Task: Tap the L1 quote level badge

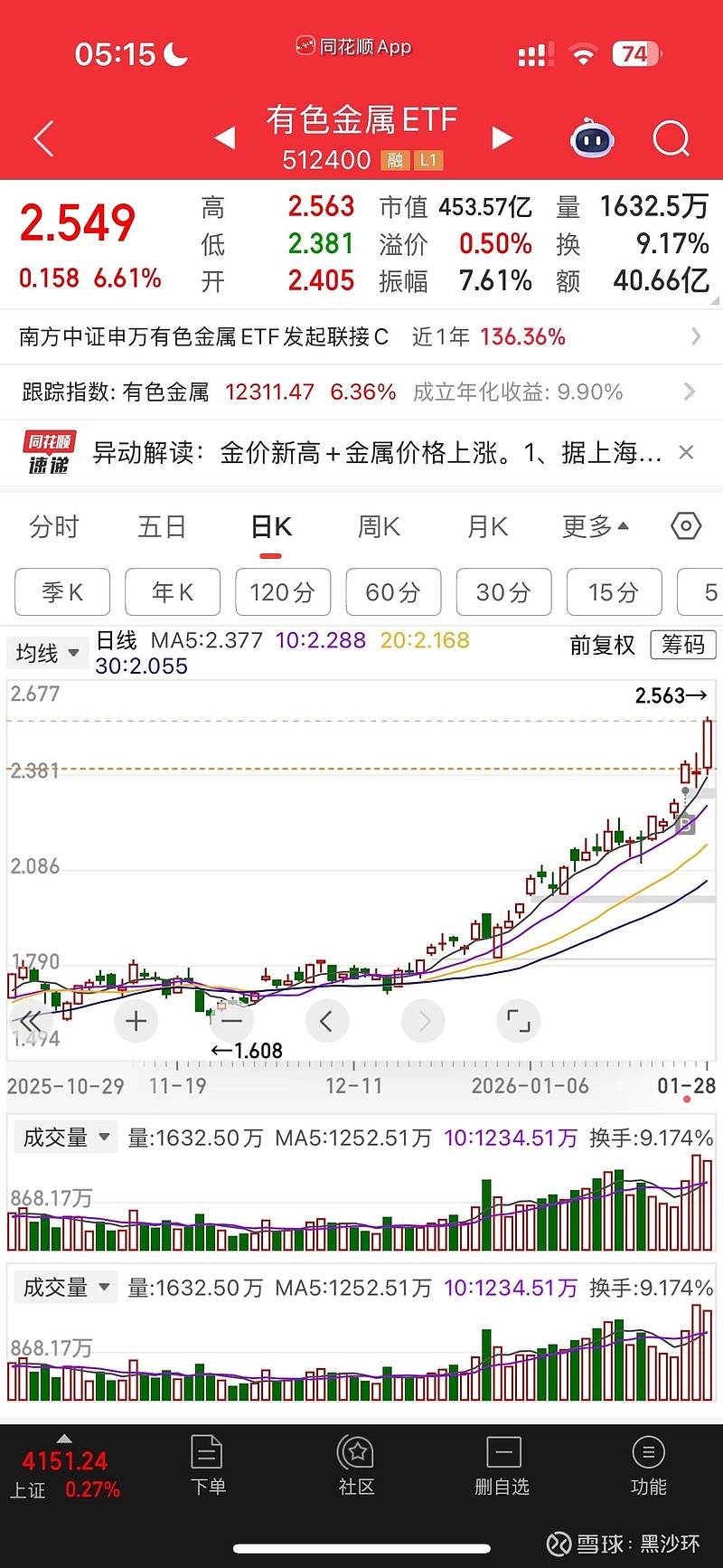Action: tap(428, 161)
